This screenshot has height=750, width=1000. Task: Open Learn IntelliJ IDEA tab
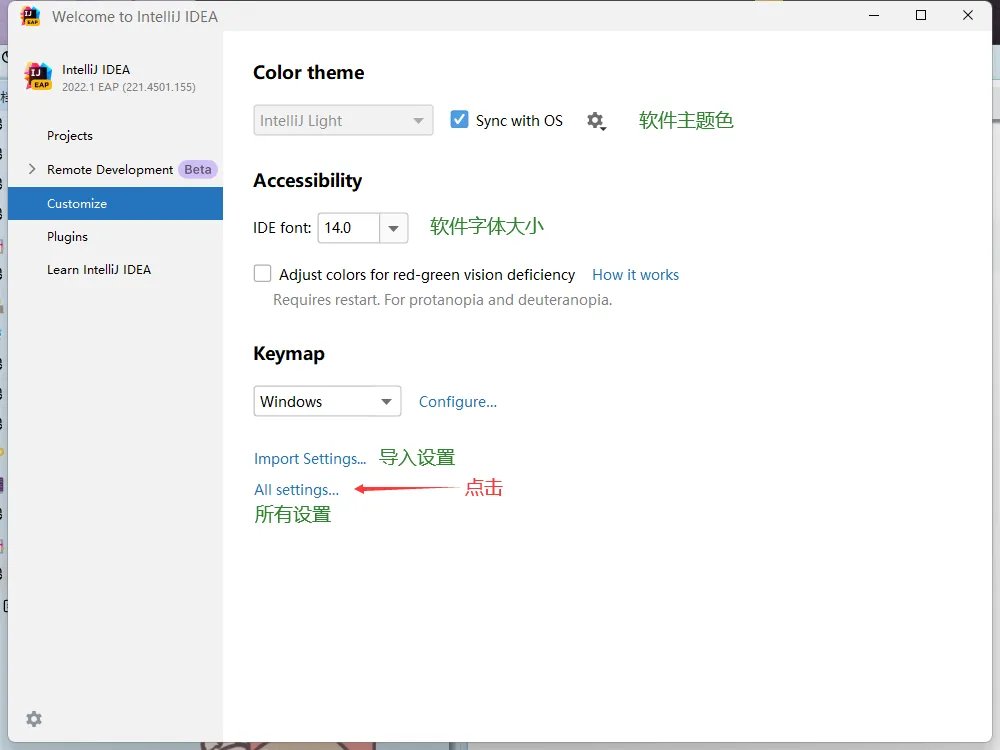pos(99,270)
